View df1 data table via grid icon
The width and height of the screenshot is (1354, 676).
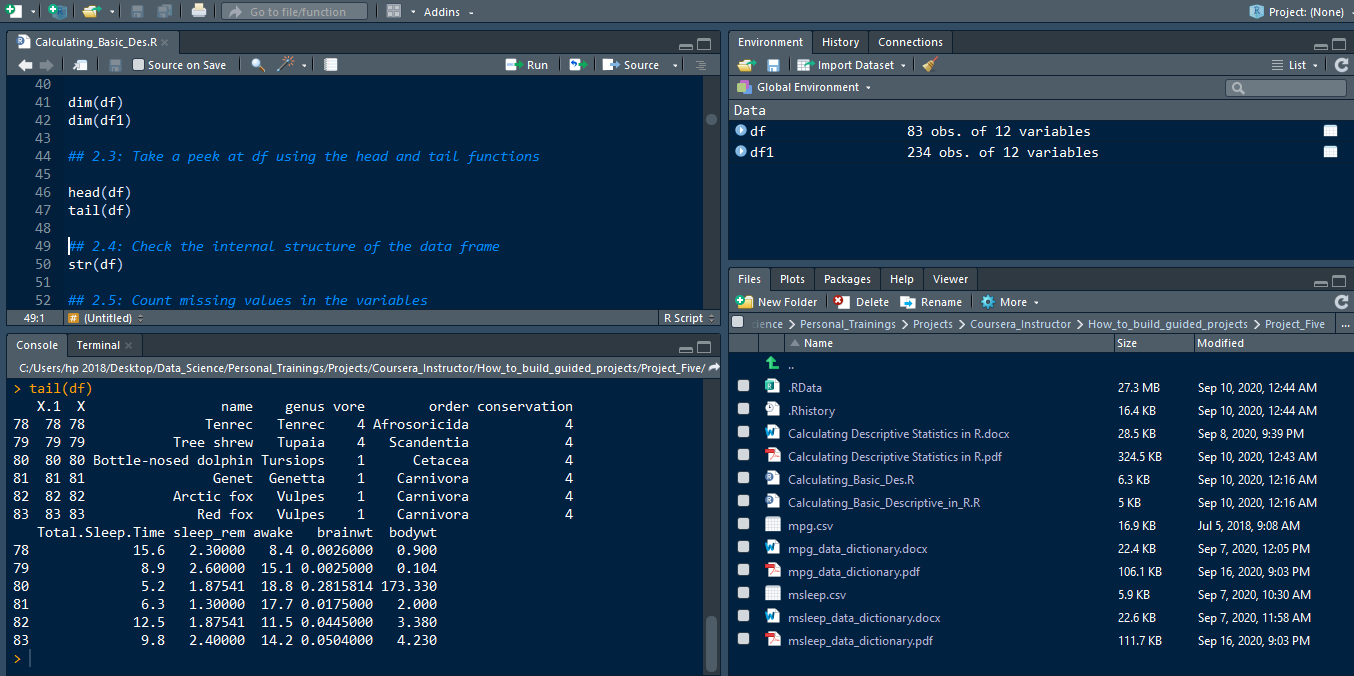click(1330, 152)
